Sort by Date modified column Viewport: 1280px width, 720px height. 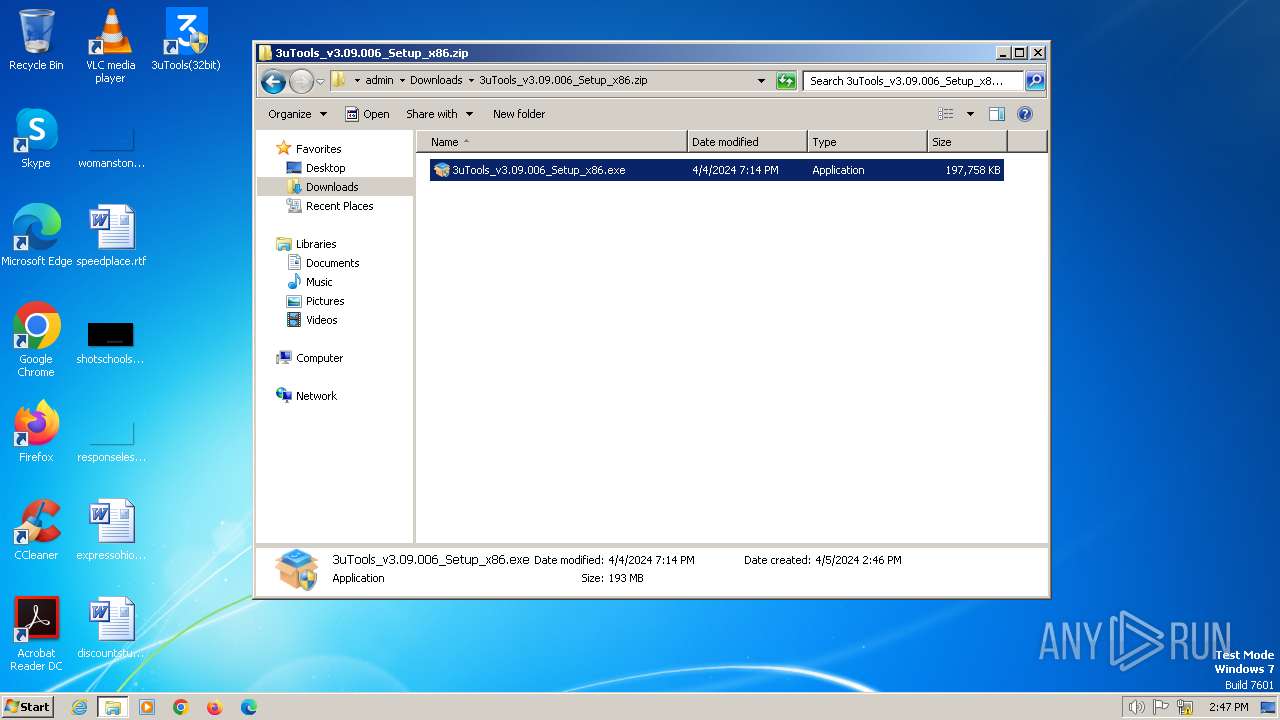tap(747, 142)
